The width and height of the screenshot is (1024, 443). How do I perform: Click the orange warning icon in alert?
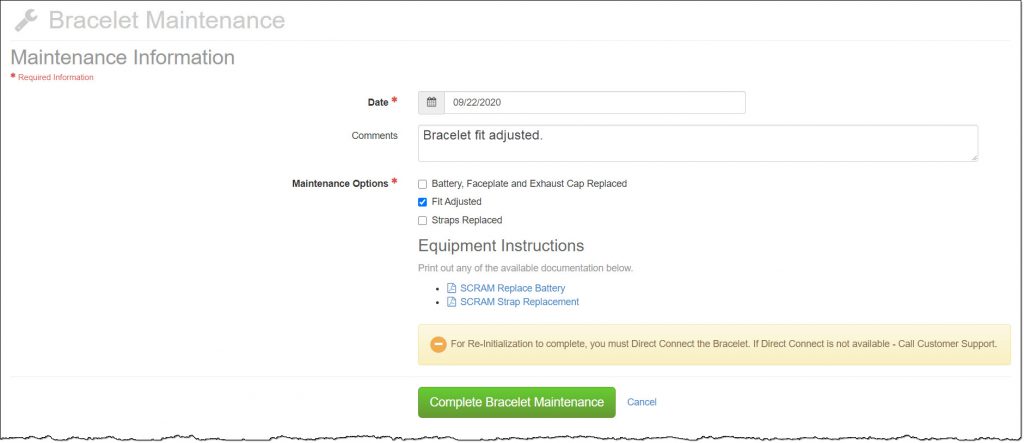point(438,344)
